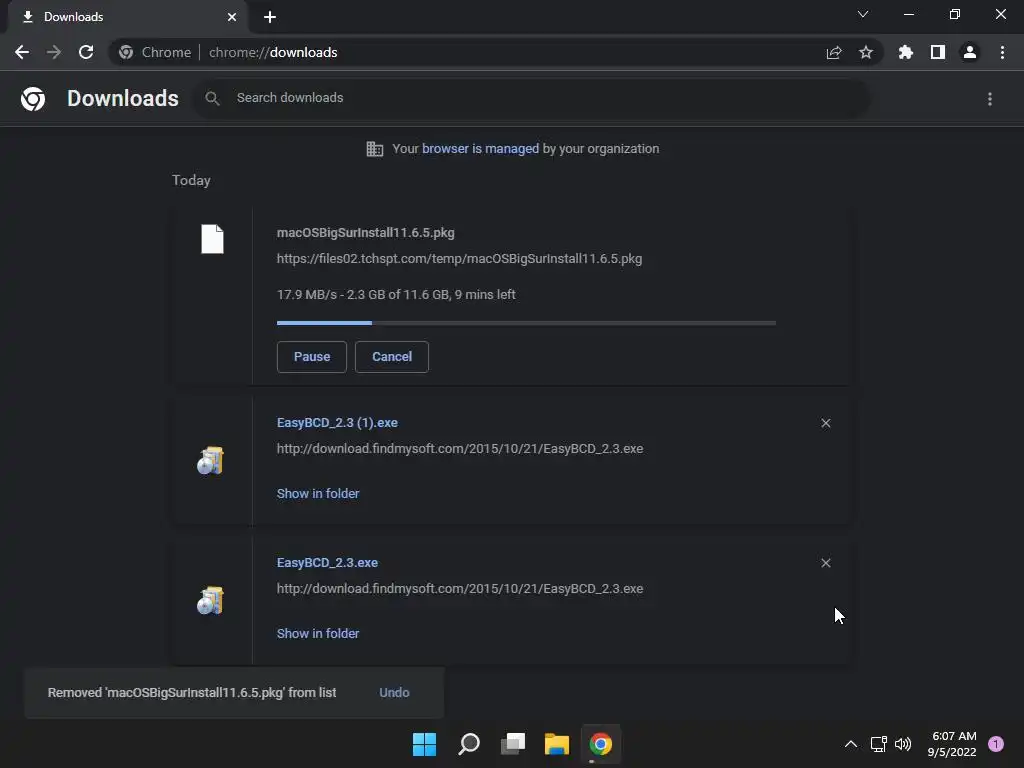Screen dimensions: 1024x768
Task: Open Task View on the taskbar
Action: (513, 744)
